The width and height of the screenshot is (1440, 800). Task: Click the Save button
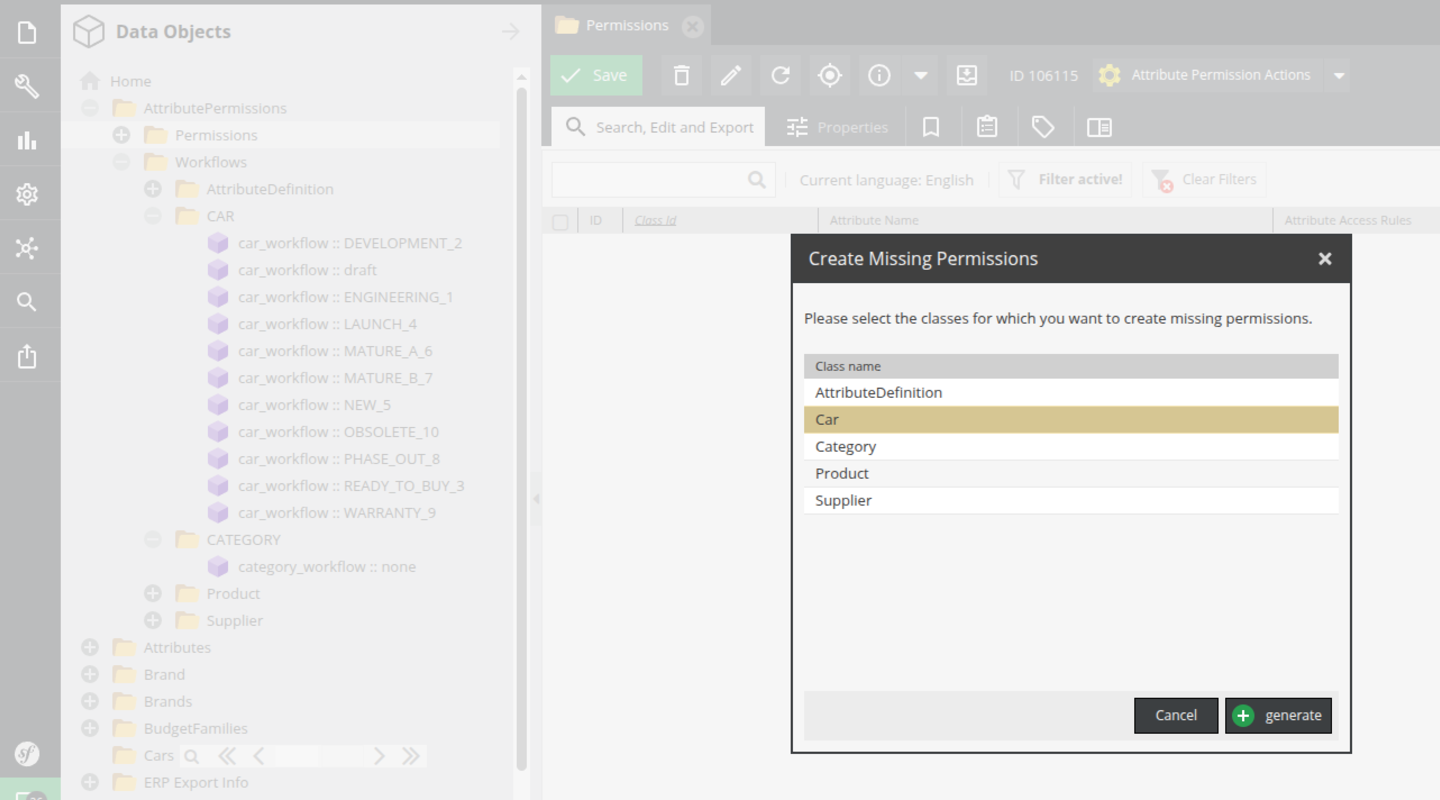(596, 75)
